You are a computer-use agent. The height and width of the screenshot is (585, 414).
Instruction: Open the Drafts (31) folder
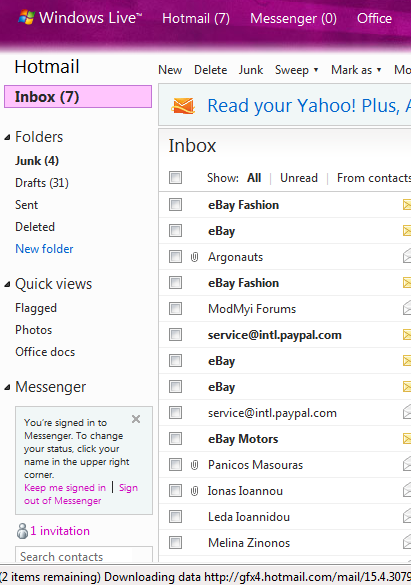point(42,183)
